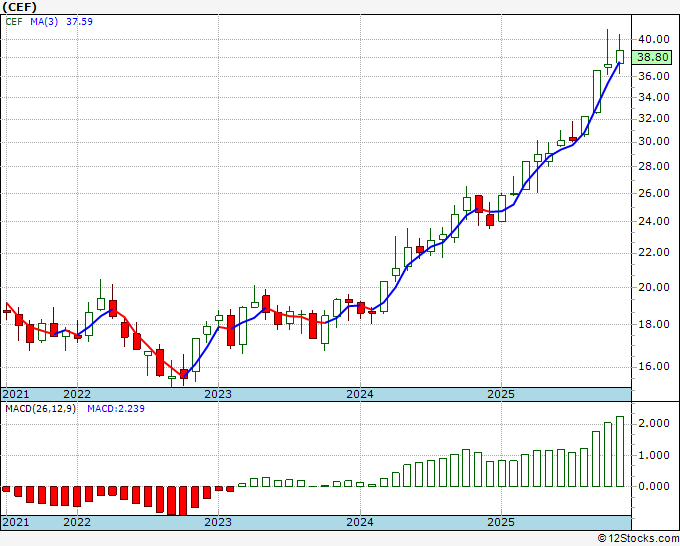Select the MA(3) 37.59 legend label
Image resolution: width=680 pixels, height=546 pixels.
coord(61,21)
